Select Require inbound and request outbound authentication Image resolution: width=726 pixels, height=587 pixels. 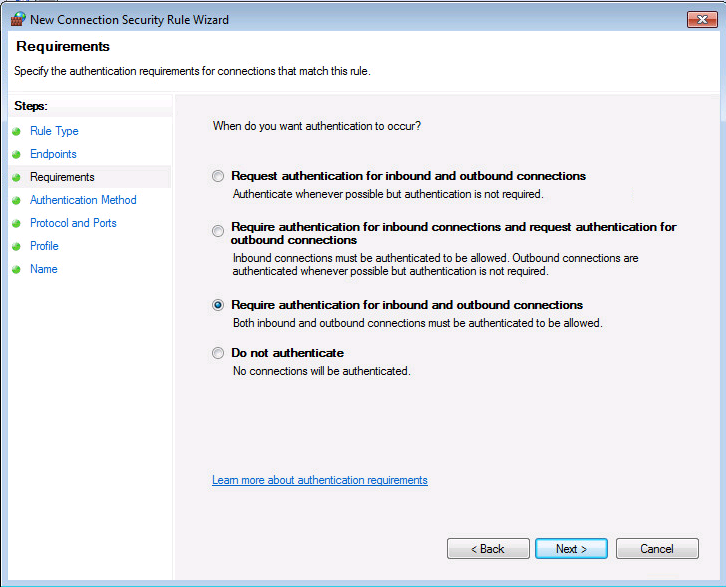point(218,231)
